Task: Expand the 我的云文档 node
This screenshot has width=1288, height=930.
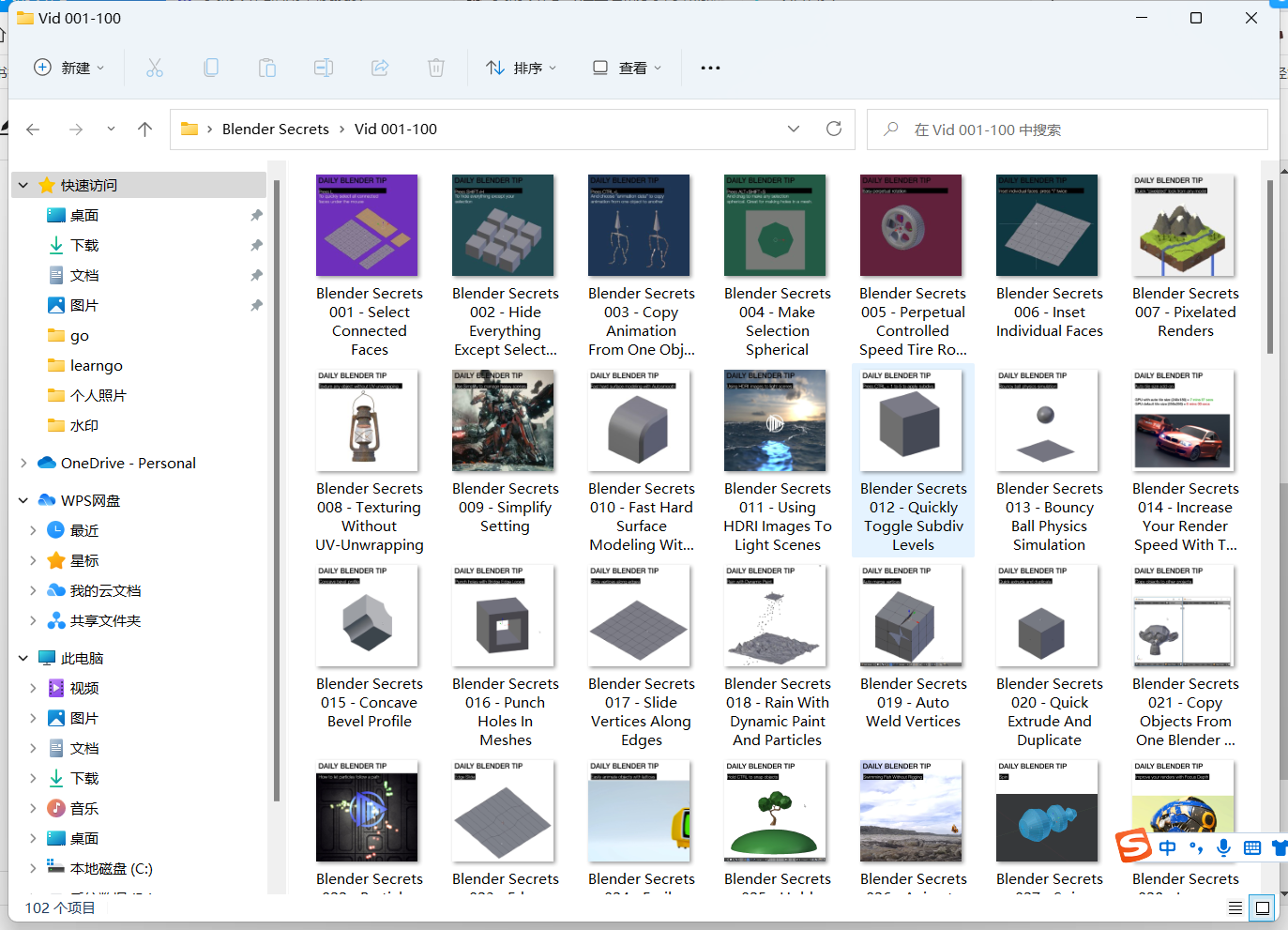Action: pos(33,590)
